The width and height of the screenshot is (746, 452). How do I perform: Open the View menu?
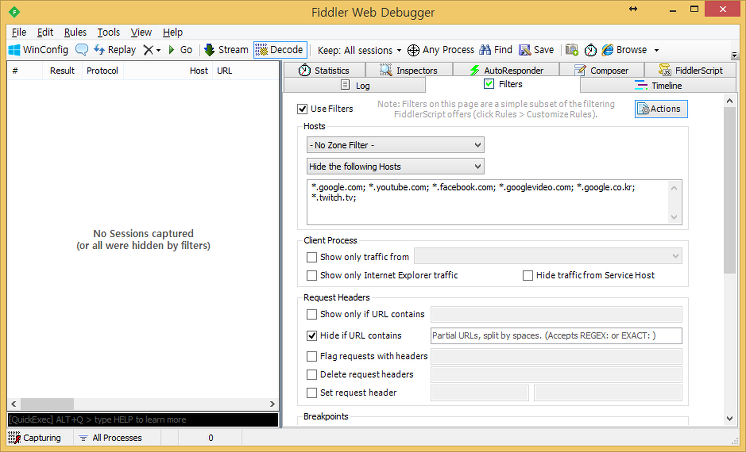pos(141,32)
